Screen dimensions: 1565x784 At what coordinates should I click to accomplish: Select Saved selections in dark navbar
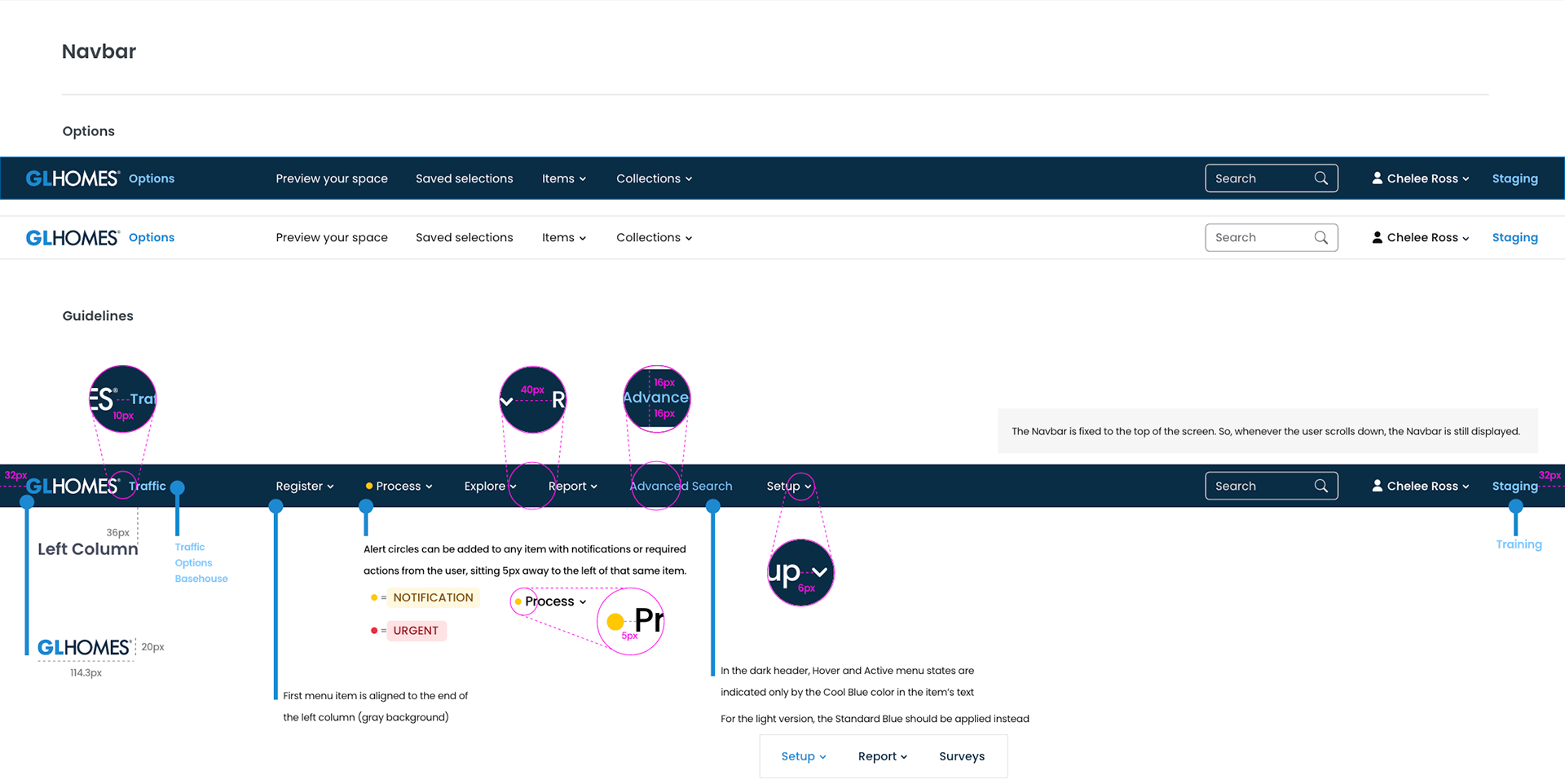pyautogui.click(x=465, y=178)
